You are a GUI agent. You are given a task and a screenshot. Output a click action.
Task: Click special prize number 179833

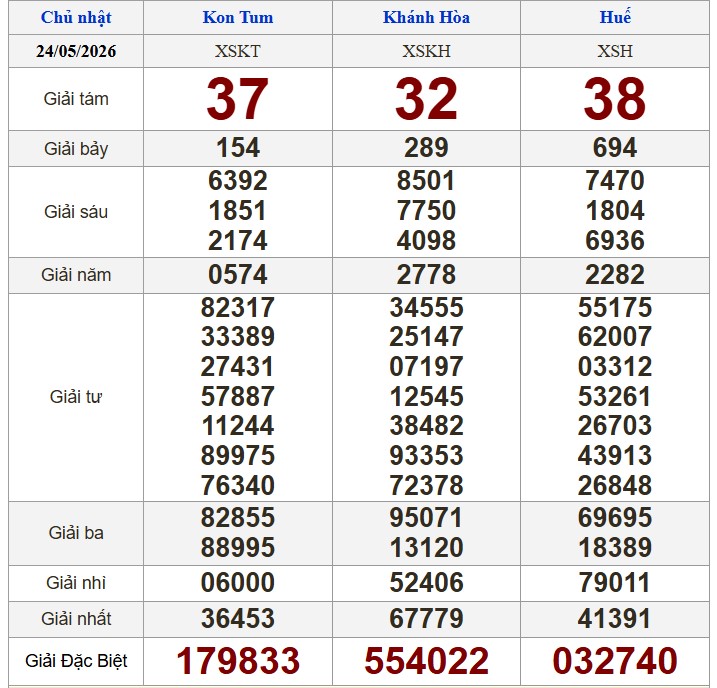238,661
